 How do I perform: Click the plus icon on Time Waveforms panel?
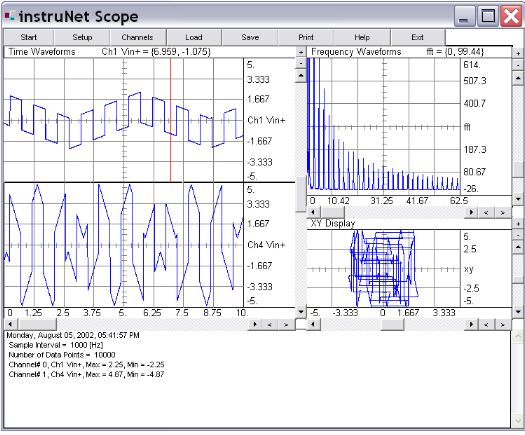pyautogui.click(x=301, y=52)
